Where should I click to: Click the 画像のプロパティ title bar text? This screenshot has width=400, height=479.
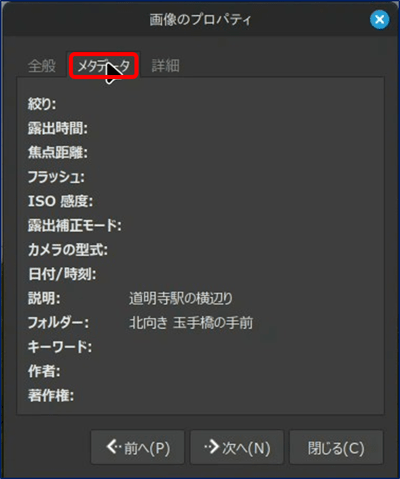pyautogui.click(x=200, y=20)
